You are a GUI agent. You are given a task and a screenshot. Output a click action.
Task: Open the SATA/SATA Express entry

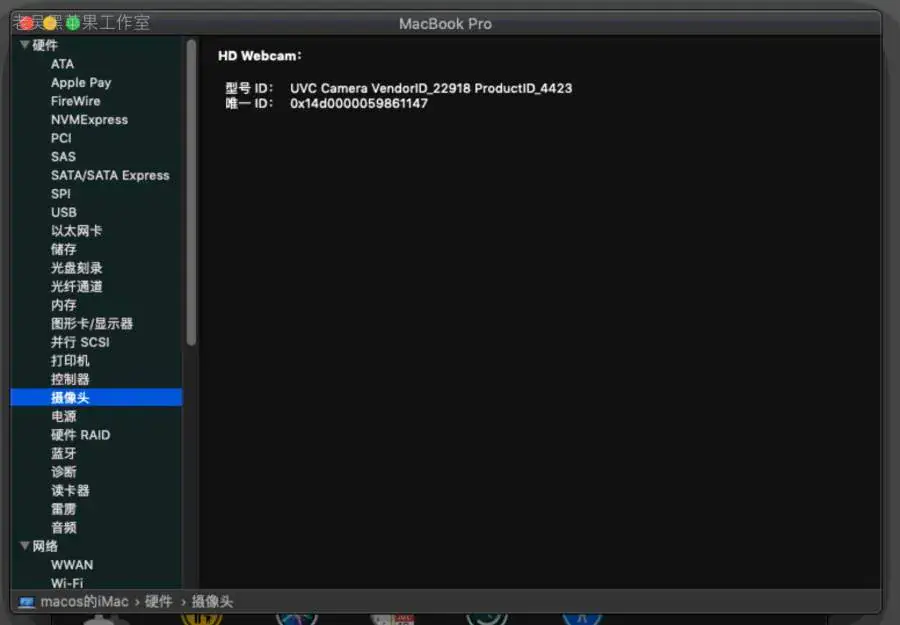[x=110, y=175]
